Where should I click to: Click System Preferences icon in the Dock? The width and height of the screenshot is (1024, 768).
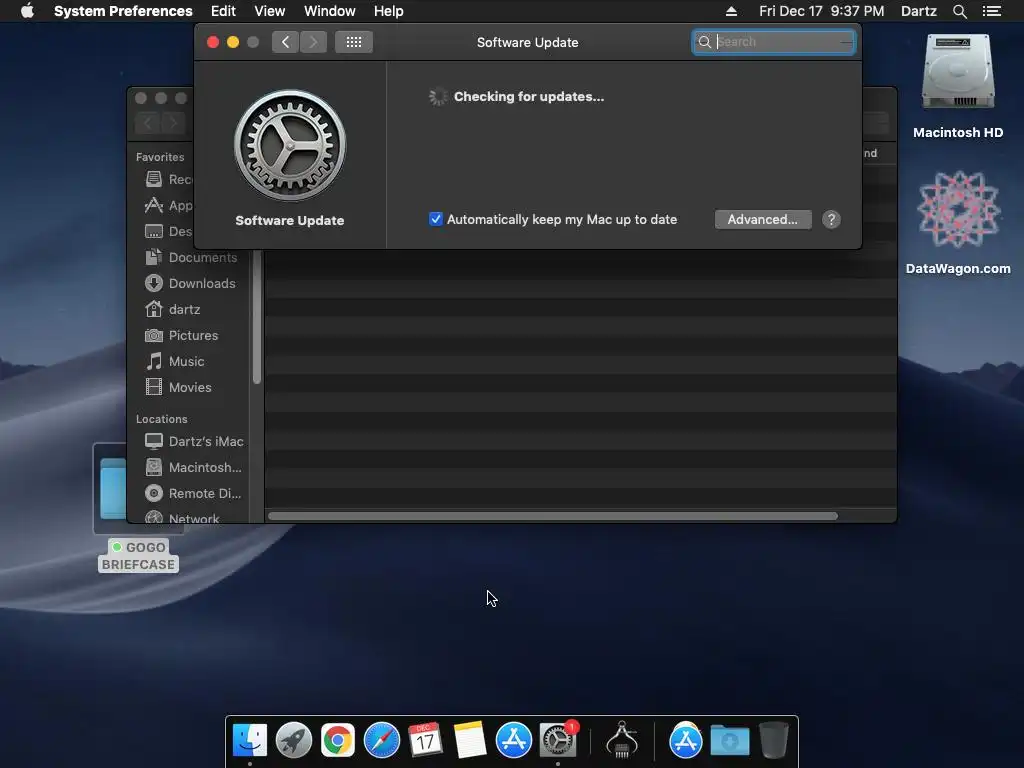point(558,741)
